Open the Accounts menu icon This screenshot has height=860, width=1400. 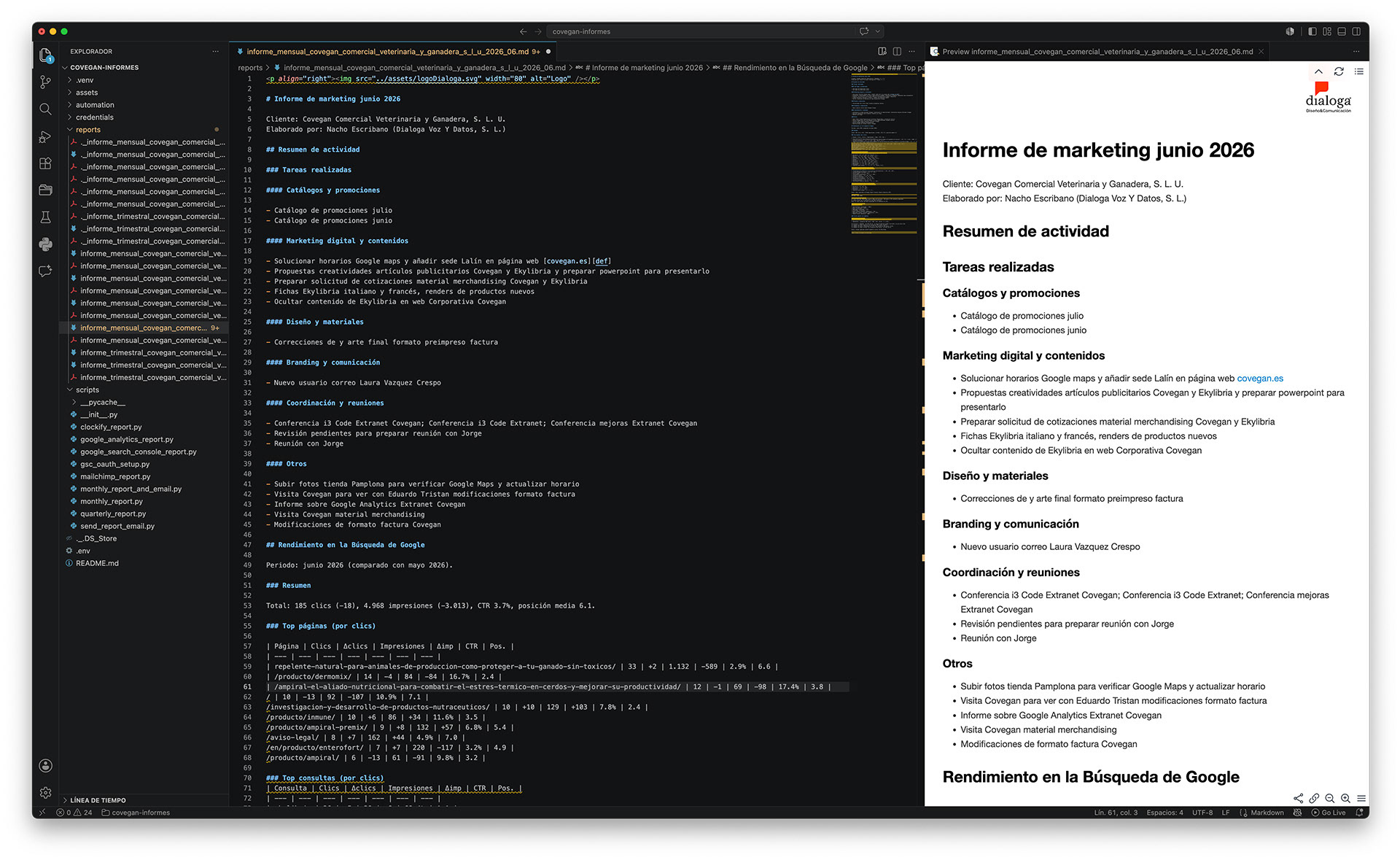pos(45,765)
